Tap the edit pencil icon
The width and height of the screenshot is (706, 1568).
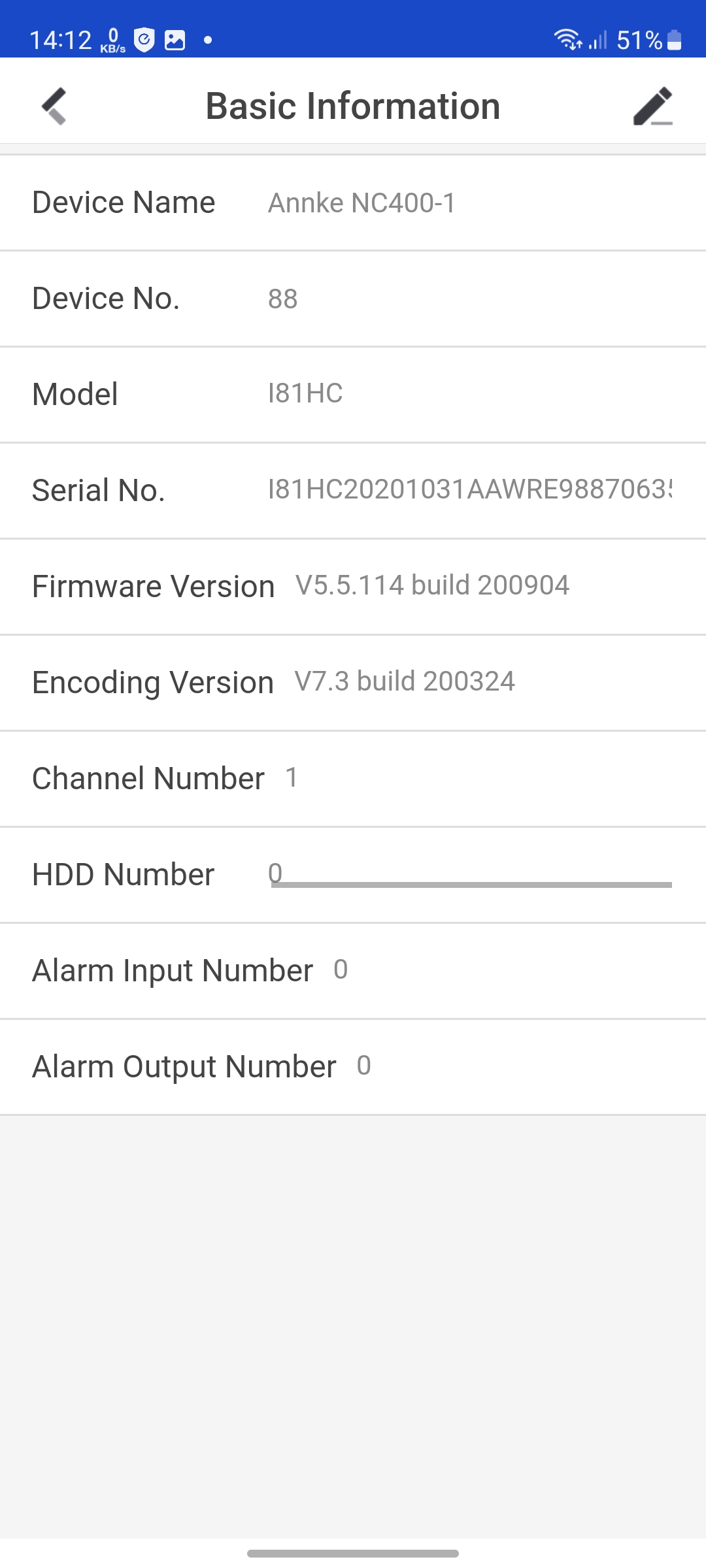[x=652, y=106]
